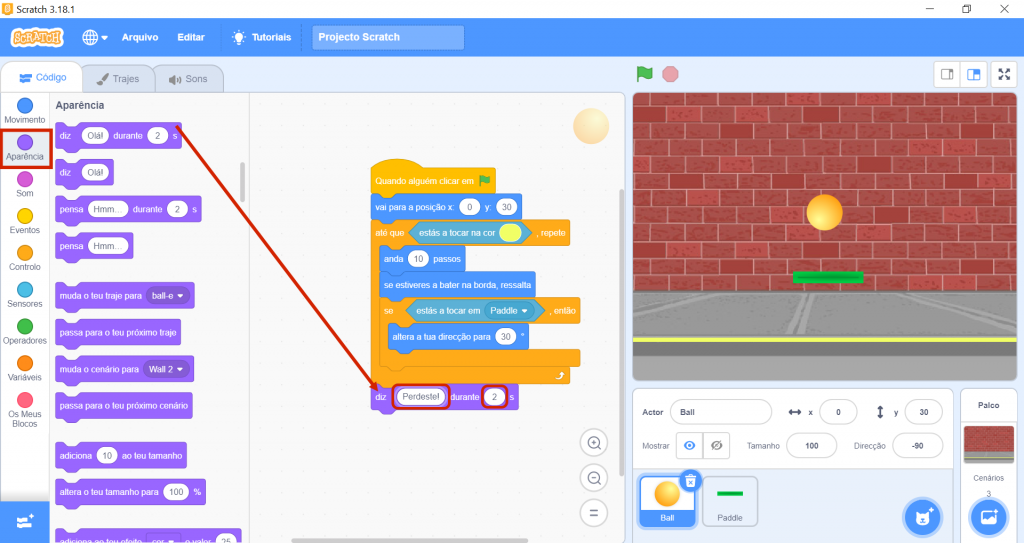Image resolution: width=1024 pixels, height=543 pixels.
Task: Switch to the Código tab
Action: pos(42,78)
